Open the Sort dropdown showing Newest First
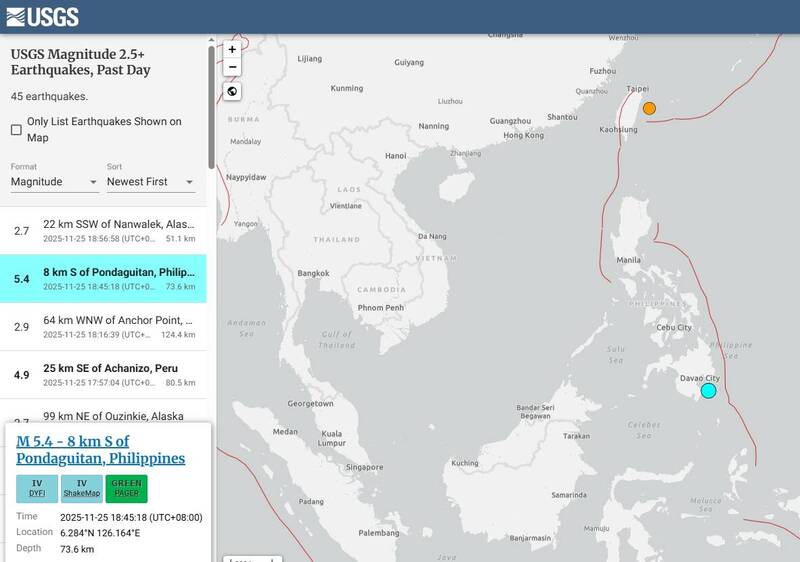800x562 pixels. tap(150, 182)
